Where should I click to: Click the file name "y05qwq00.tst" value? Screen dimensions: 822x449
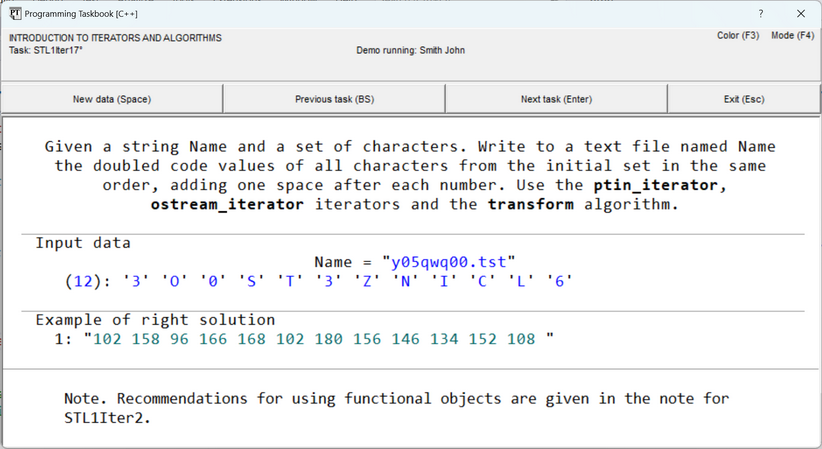coord(449,262)
